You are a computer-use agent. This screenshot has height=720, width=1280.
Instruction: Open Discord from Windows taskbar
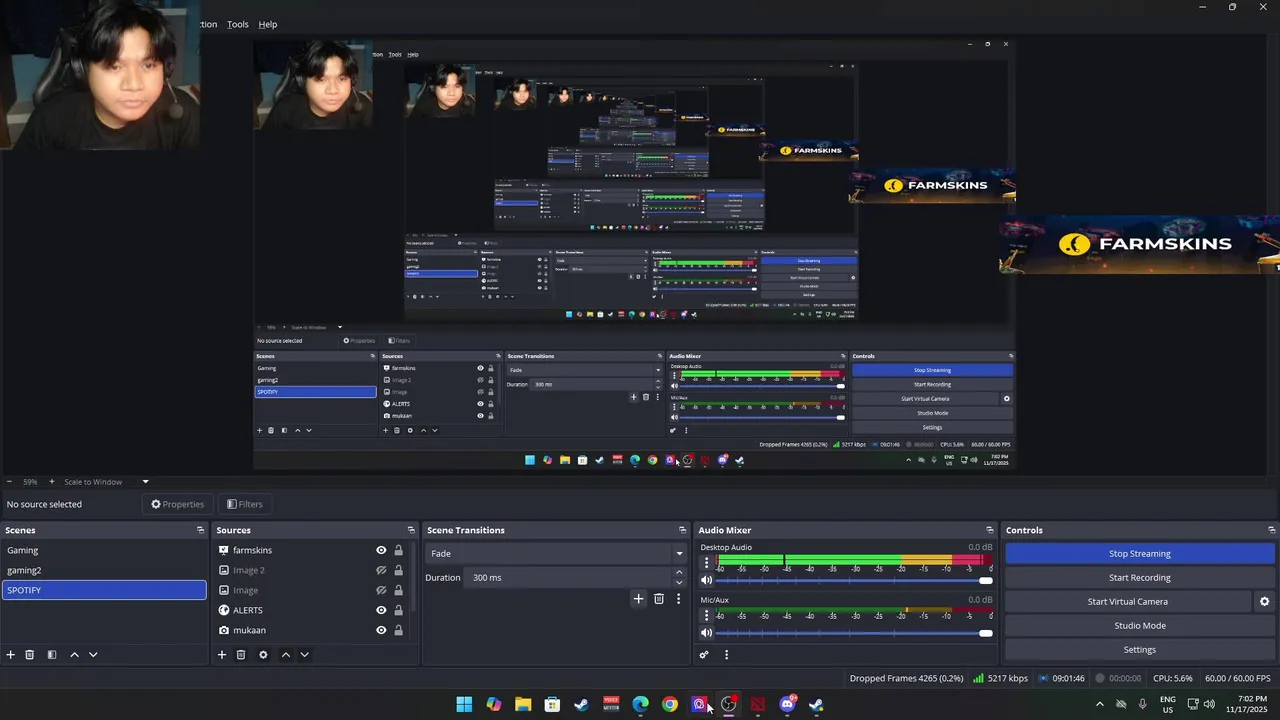click(787, 705)
